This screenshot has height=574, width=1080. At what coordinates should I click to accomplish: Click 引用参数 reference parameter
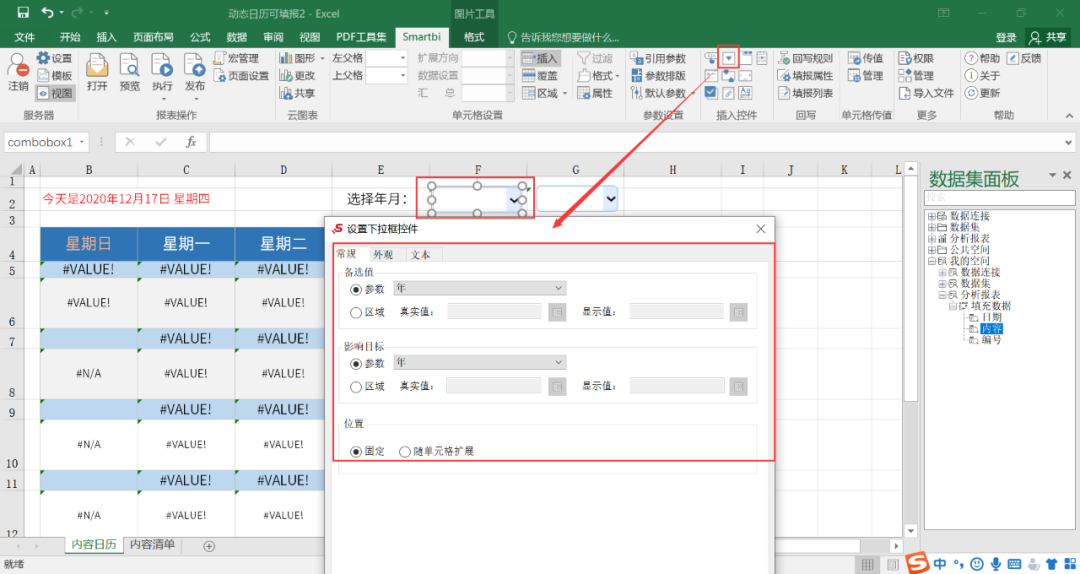(658, 59)
